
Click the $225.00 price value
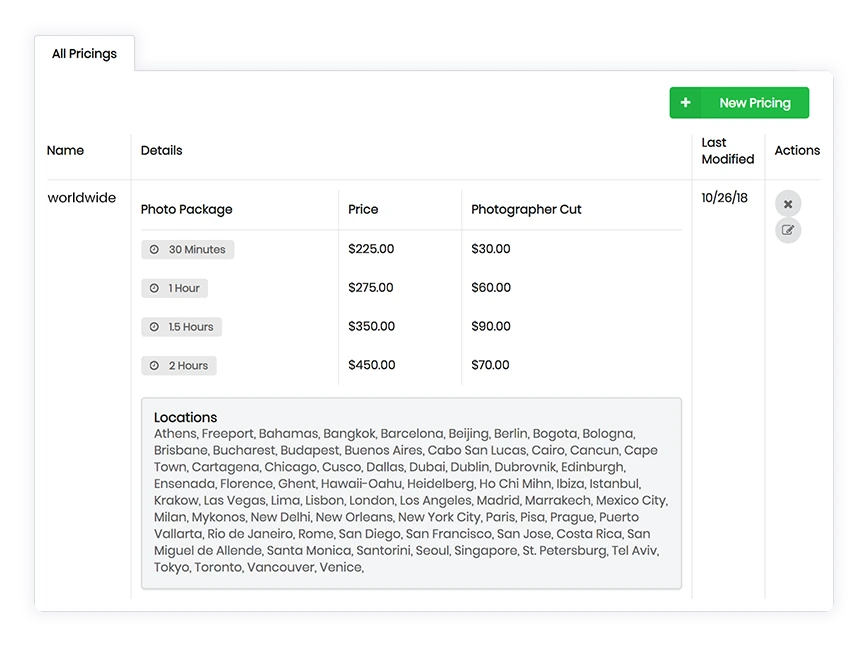(371, 249)
